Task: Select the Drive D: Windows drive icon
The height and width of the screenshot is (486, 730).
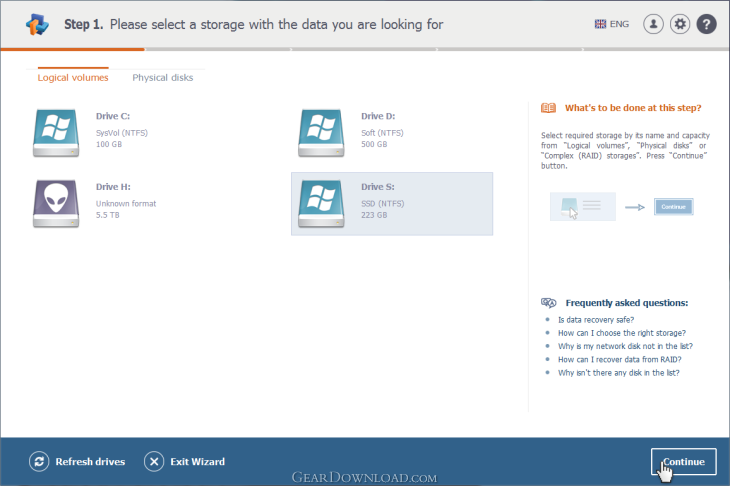Action: (321, 133)
